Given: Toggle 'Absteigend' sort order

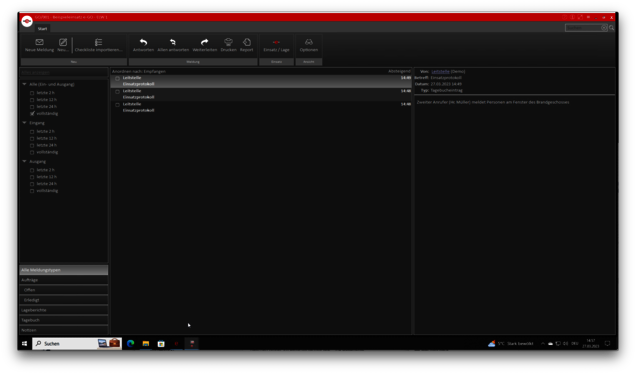Looking at the screenshot, I should point(399,71).
